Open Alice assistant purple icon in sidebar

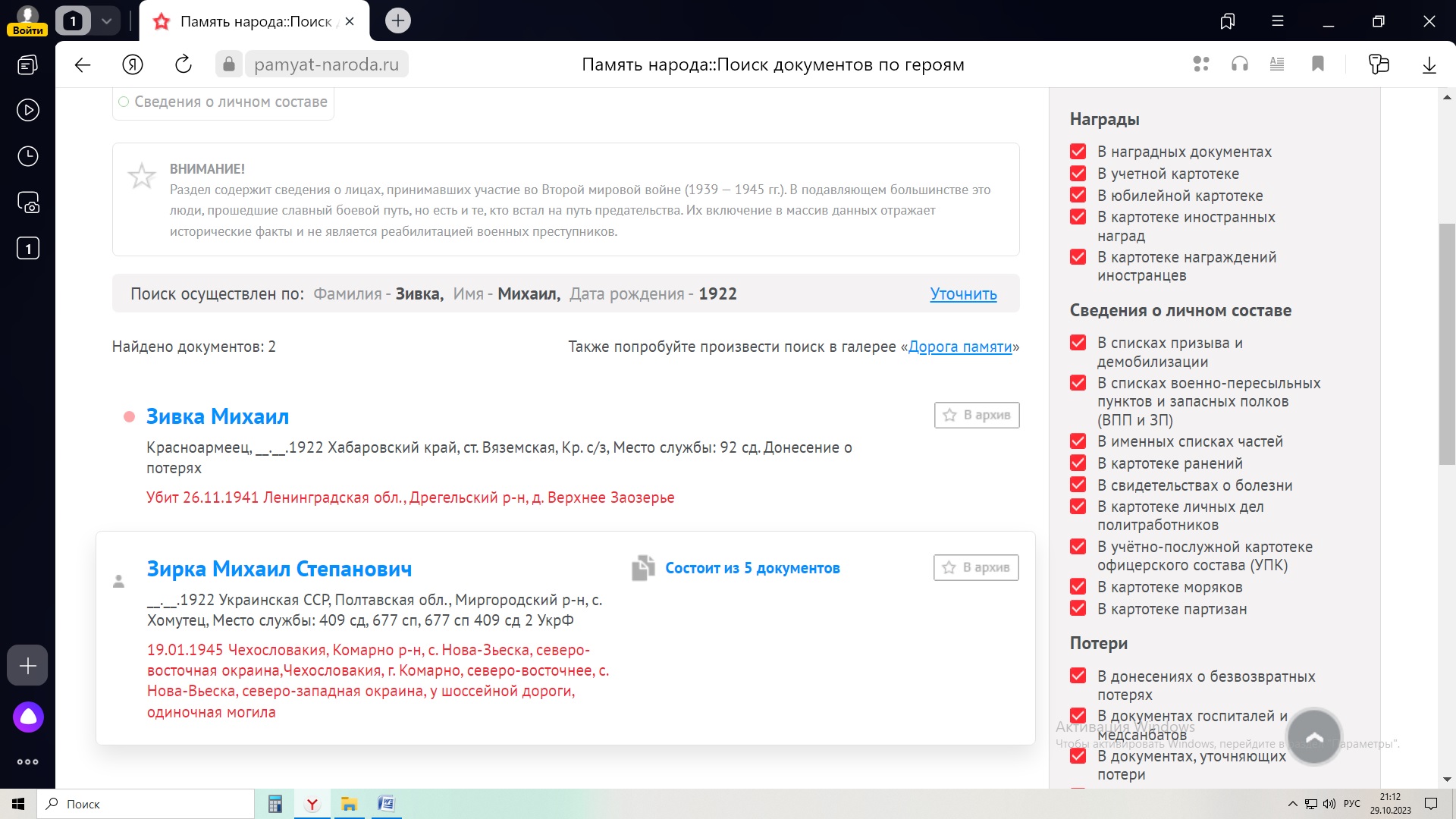coord(28,717)
